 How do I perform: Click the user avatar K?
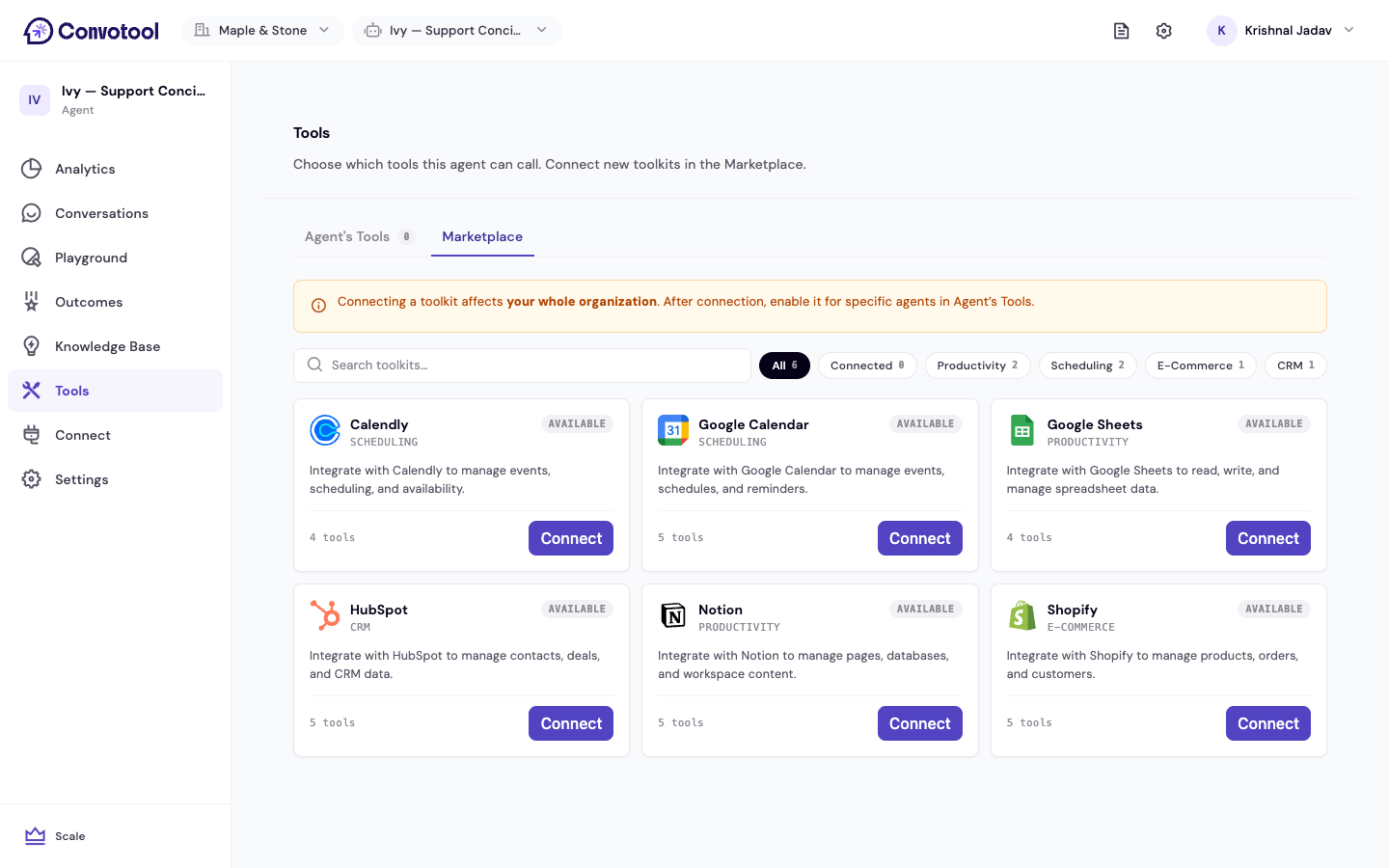[x=1222, y=31]
